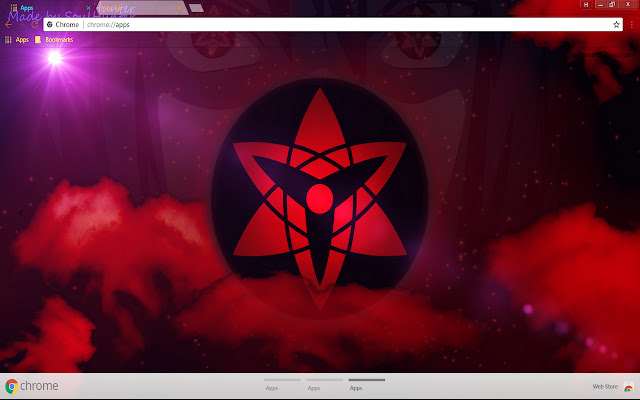The image size is (640, 400).
Task: Click the chrome logo at the bottom left
Action: coord(31,386)
